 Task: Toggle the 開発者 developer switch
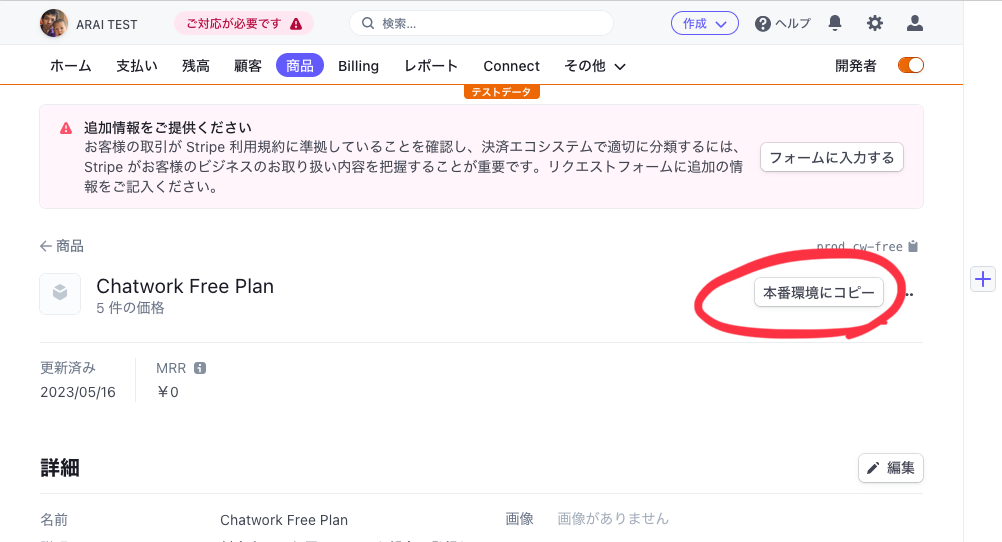[911, 65]
